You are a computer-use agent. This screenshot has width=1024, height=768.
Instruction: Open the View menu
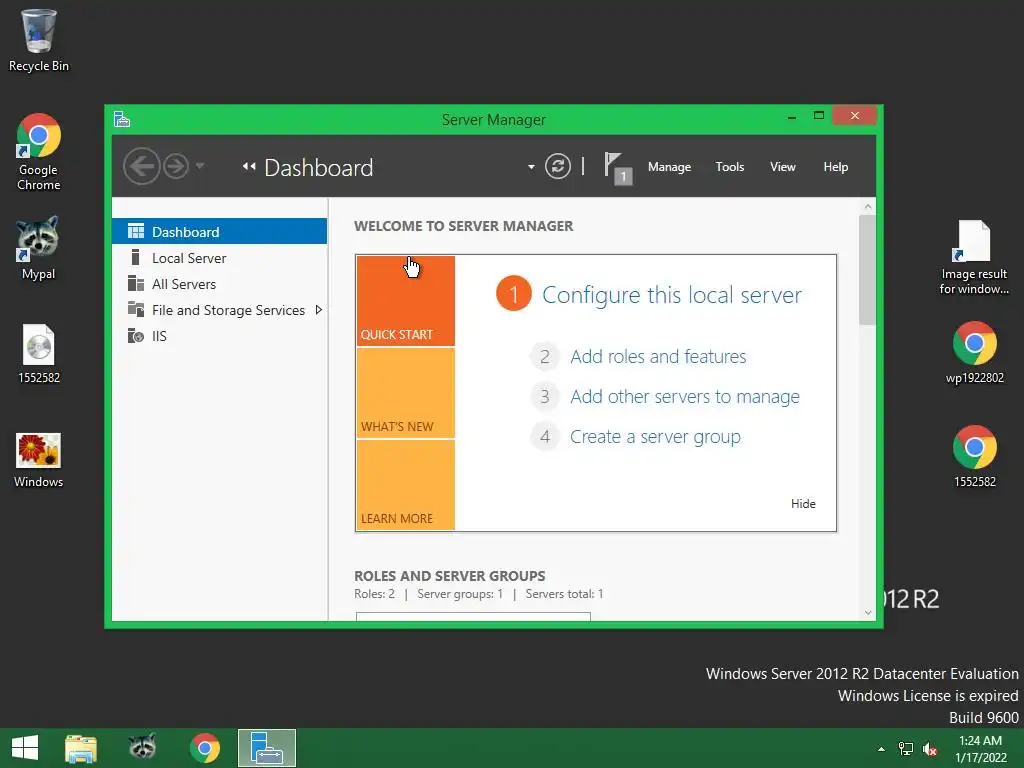click(782, 167)
